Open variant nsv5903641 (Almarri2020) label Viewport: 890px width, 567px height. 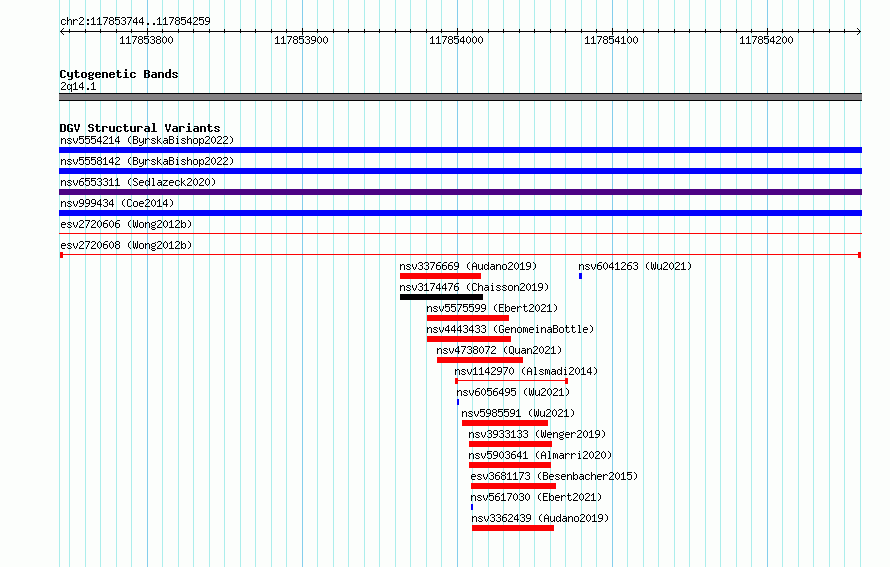pyautogui.click(x=540, y=455)
